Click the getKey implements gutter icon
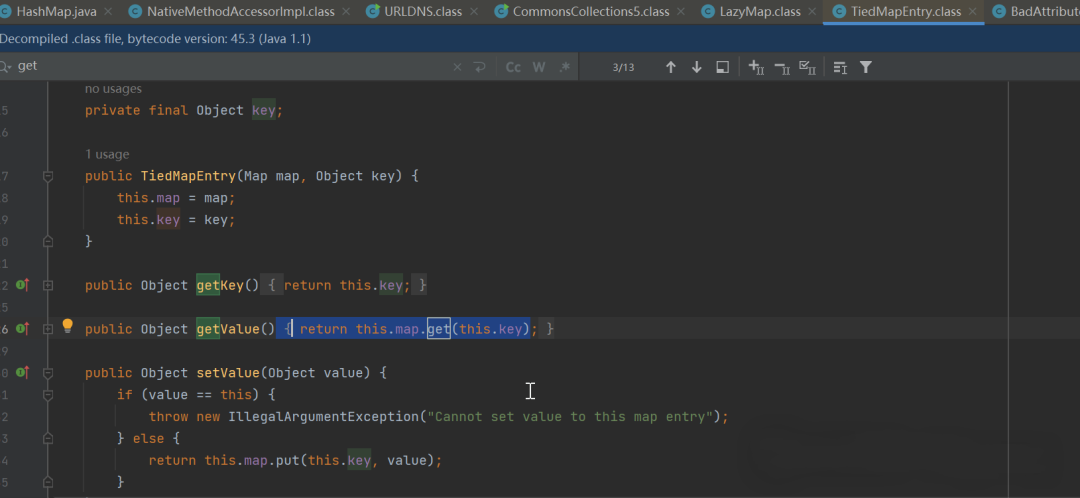1080x498 pixels. tap(23, 284)
